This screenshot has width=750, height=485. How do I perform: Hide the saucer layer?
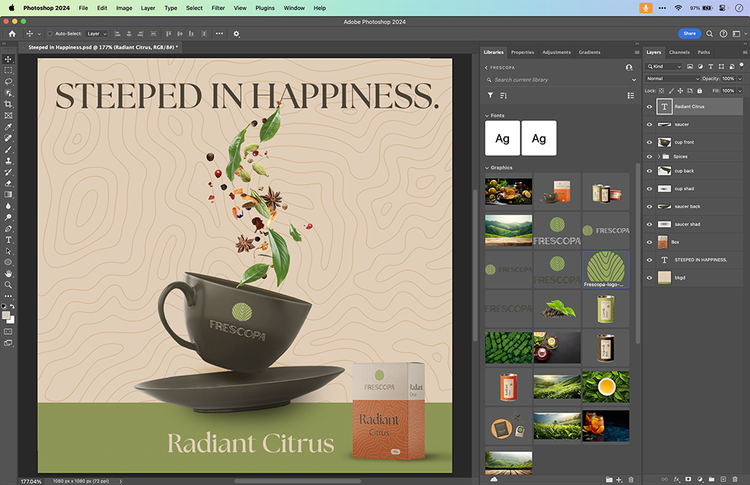point(650,124)
